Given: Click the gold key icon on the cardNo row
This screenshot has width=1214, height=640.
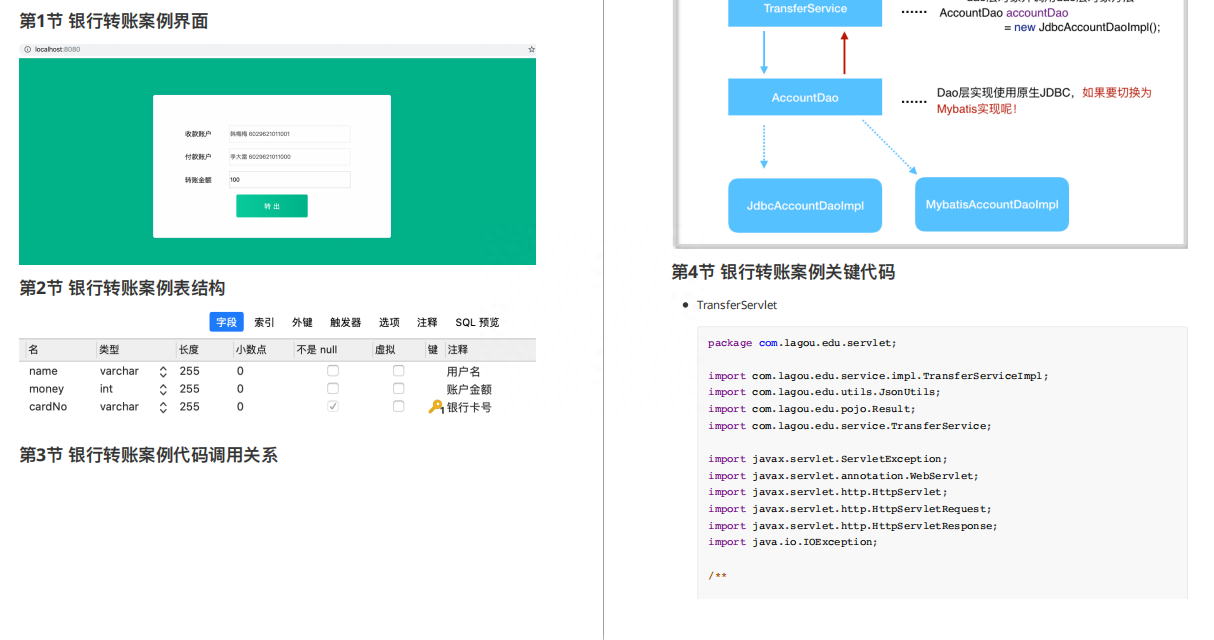Looking at the screenshot, I should [x=435, y=406].
